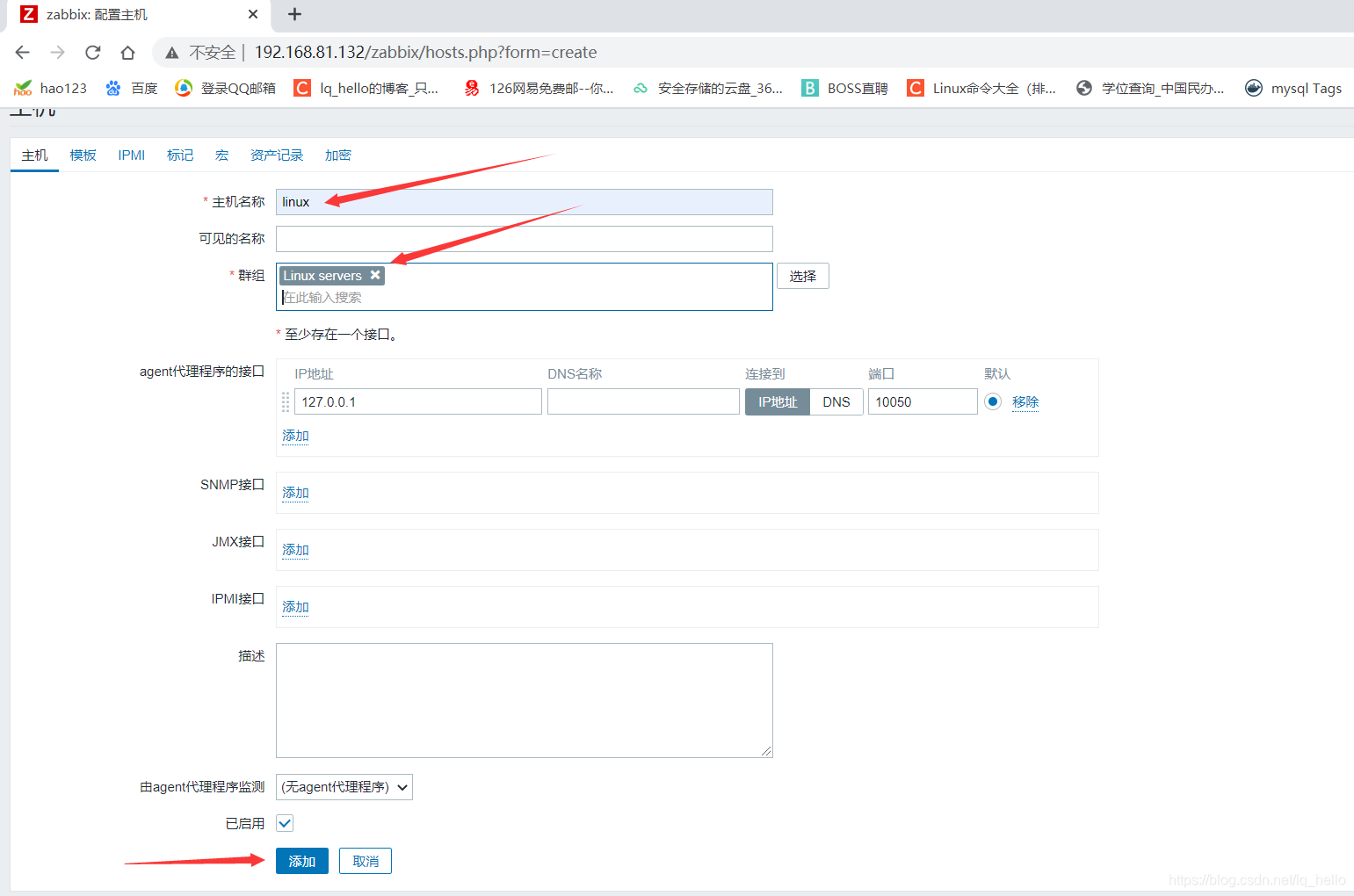Switch to the IPMI tab

pyautogui.click(x=132, y=155)
